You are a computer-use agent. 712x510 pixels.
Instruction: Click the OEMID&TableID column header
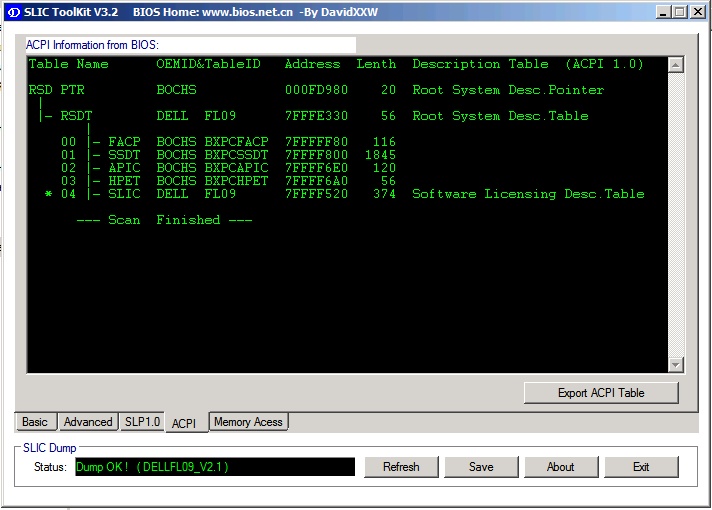208,64
